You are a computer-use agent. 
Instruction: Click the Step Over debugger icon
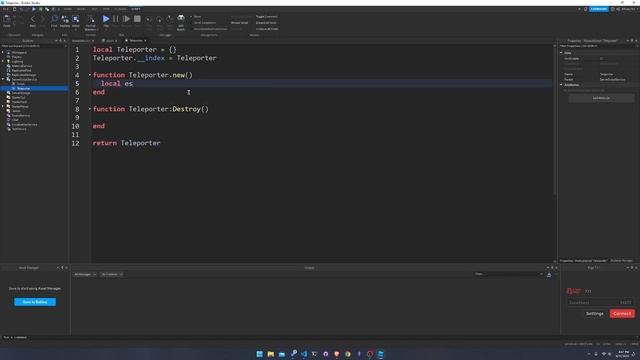pyautogui.click(x=159, y=20)
